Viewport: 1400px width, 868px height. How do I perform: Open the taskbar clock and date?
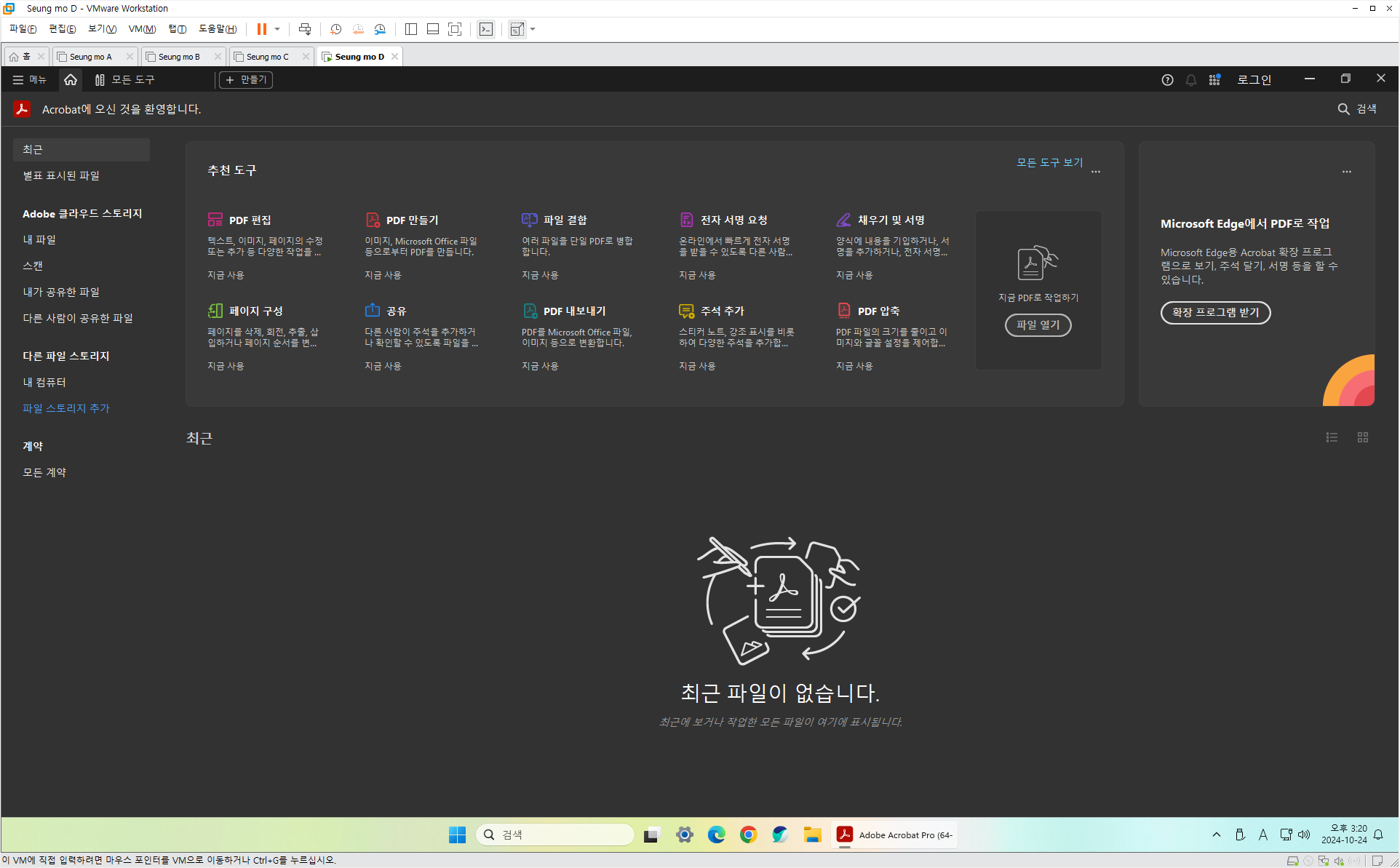click(1344, 834)
